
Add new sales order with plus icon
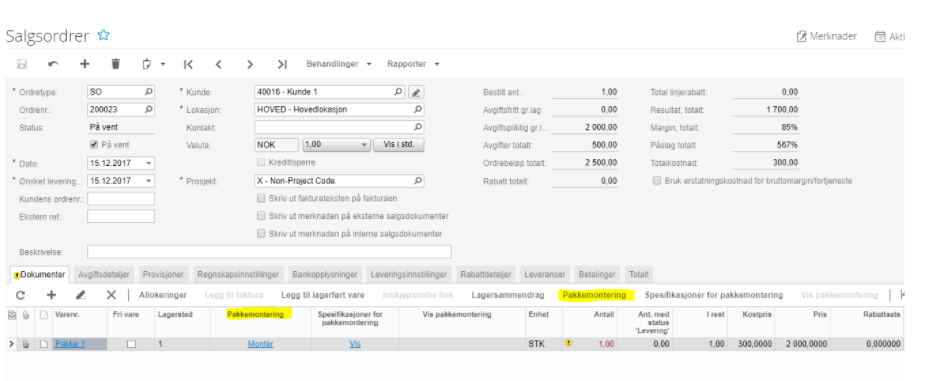[x=85, y=64]
